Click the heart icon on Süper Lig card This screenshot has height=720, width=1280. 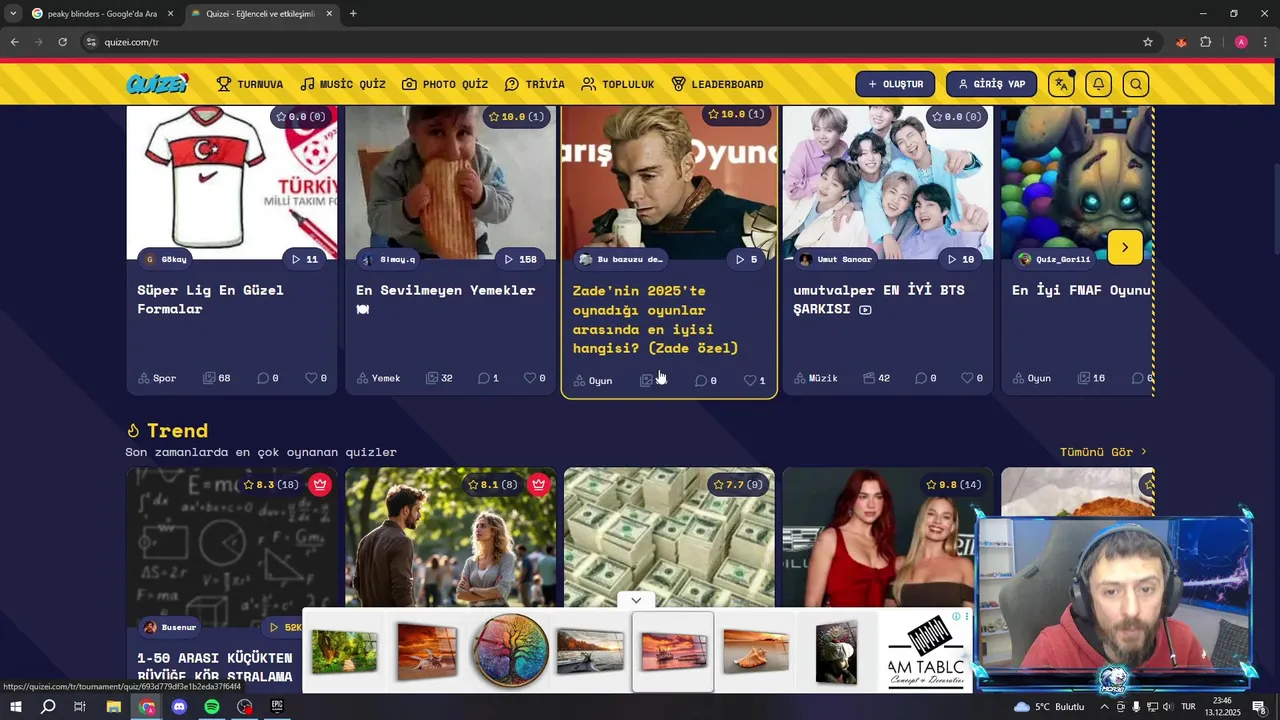point(311,378)
